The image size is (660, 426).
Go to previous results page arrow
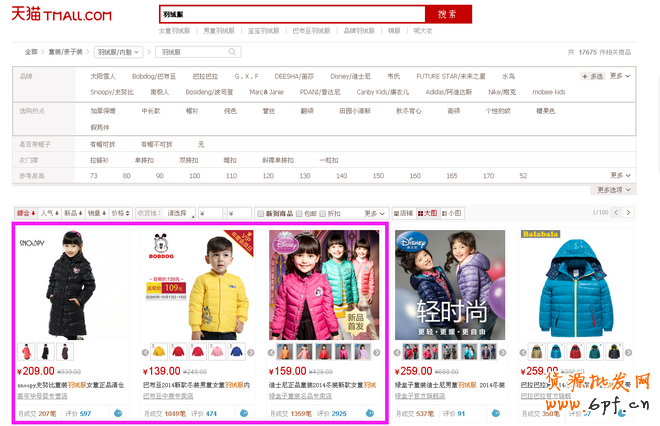coord(616,213)
